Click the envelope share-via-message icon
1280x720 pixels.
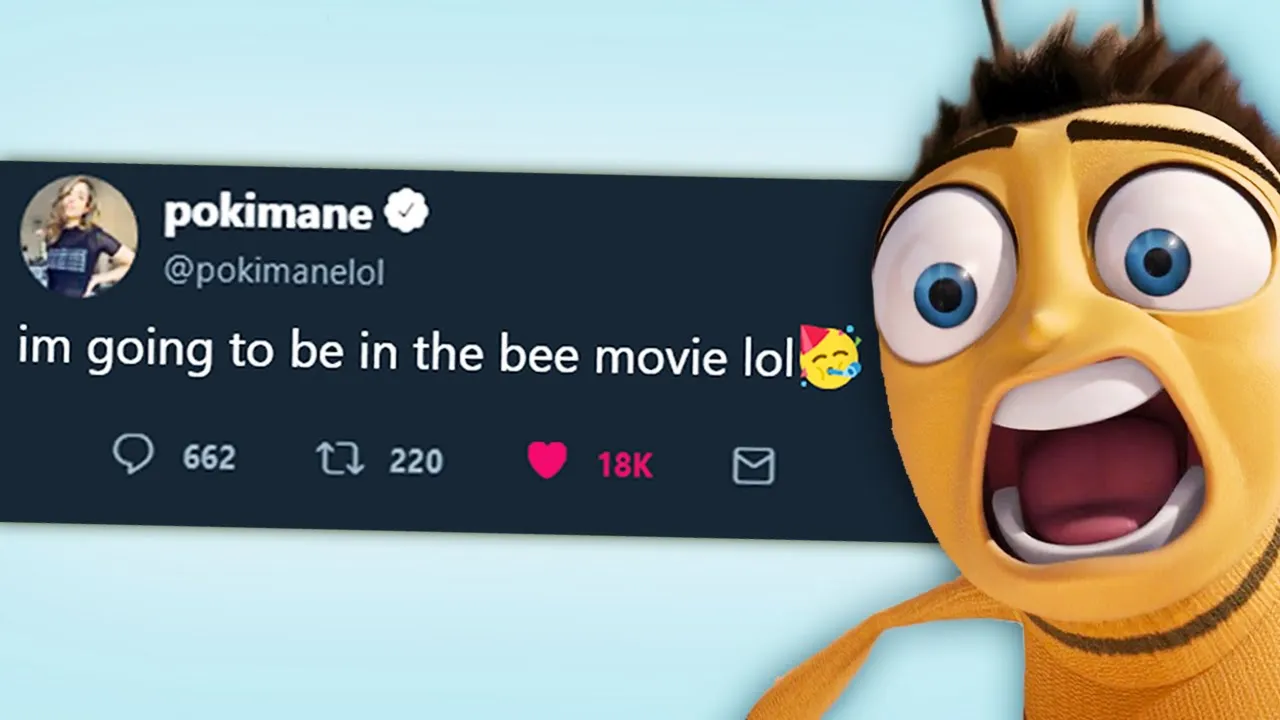click(x=753, y=466)
